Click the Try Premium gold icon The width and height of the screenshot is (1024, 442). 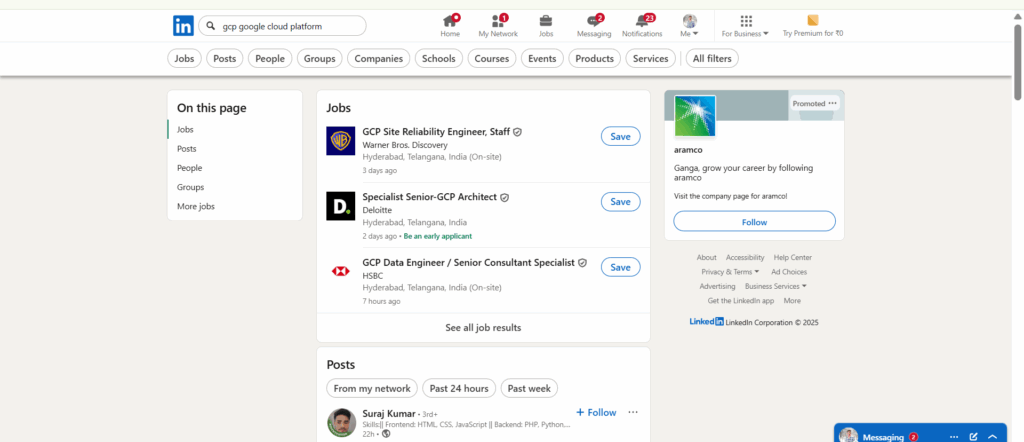(x=812, y=20)
